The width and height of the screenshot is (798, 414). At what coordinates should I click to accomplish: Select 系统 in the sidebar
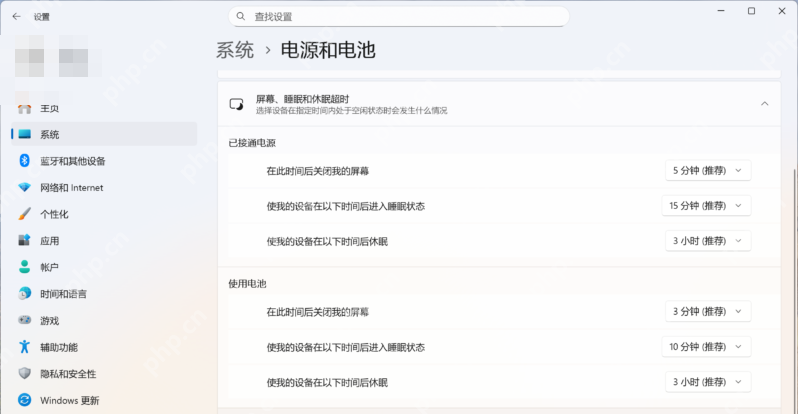point(104,134)
